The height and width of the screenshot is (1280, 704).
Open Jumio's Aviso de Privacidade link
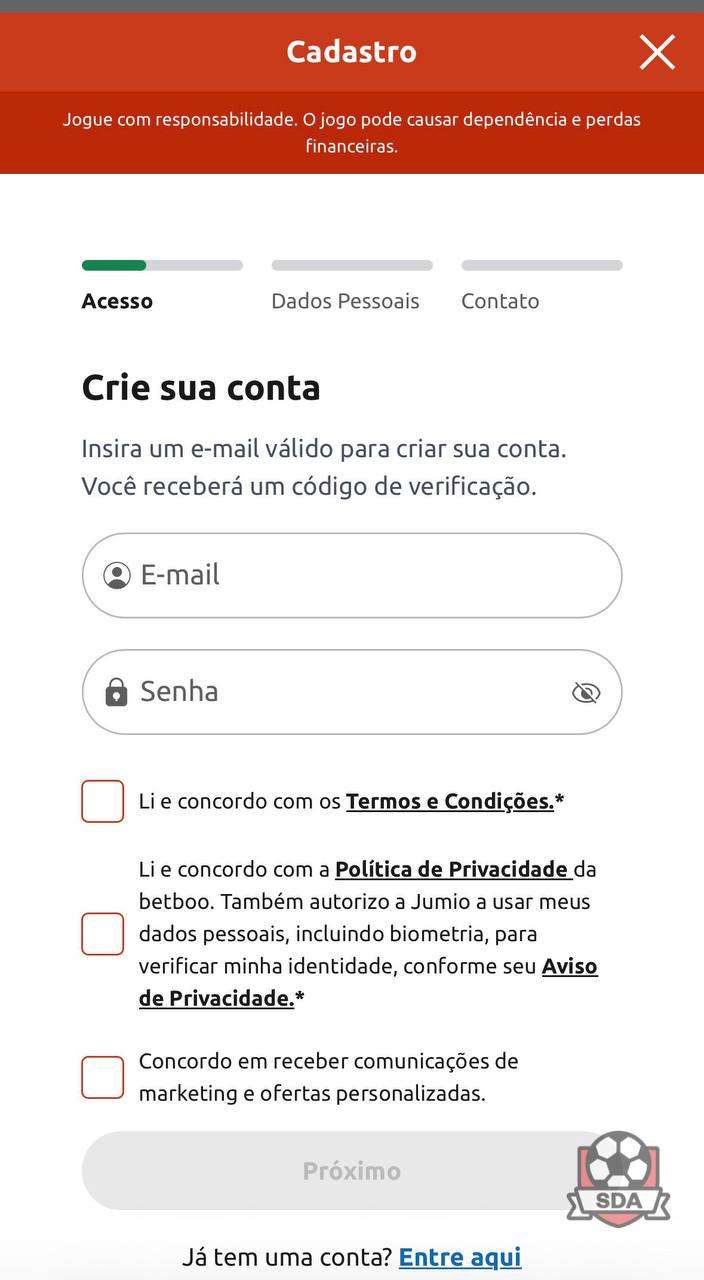pos(569,967)
